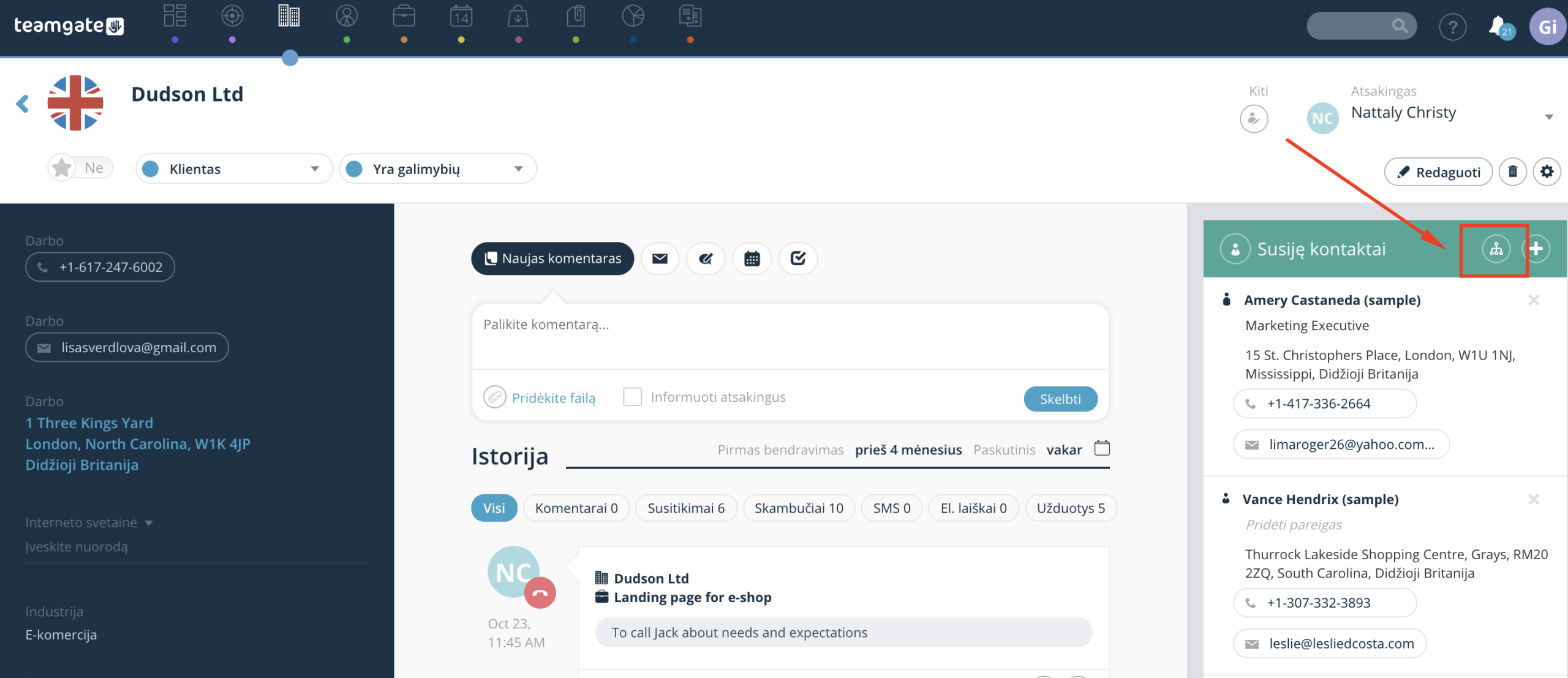Remove Amery Castaneda contact with X

1533,300
